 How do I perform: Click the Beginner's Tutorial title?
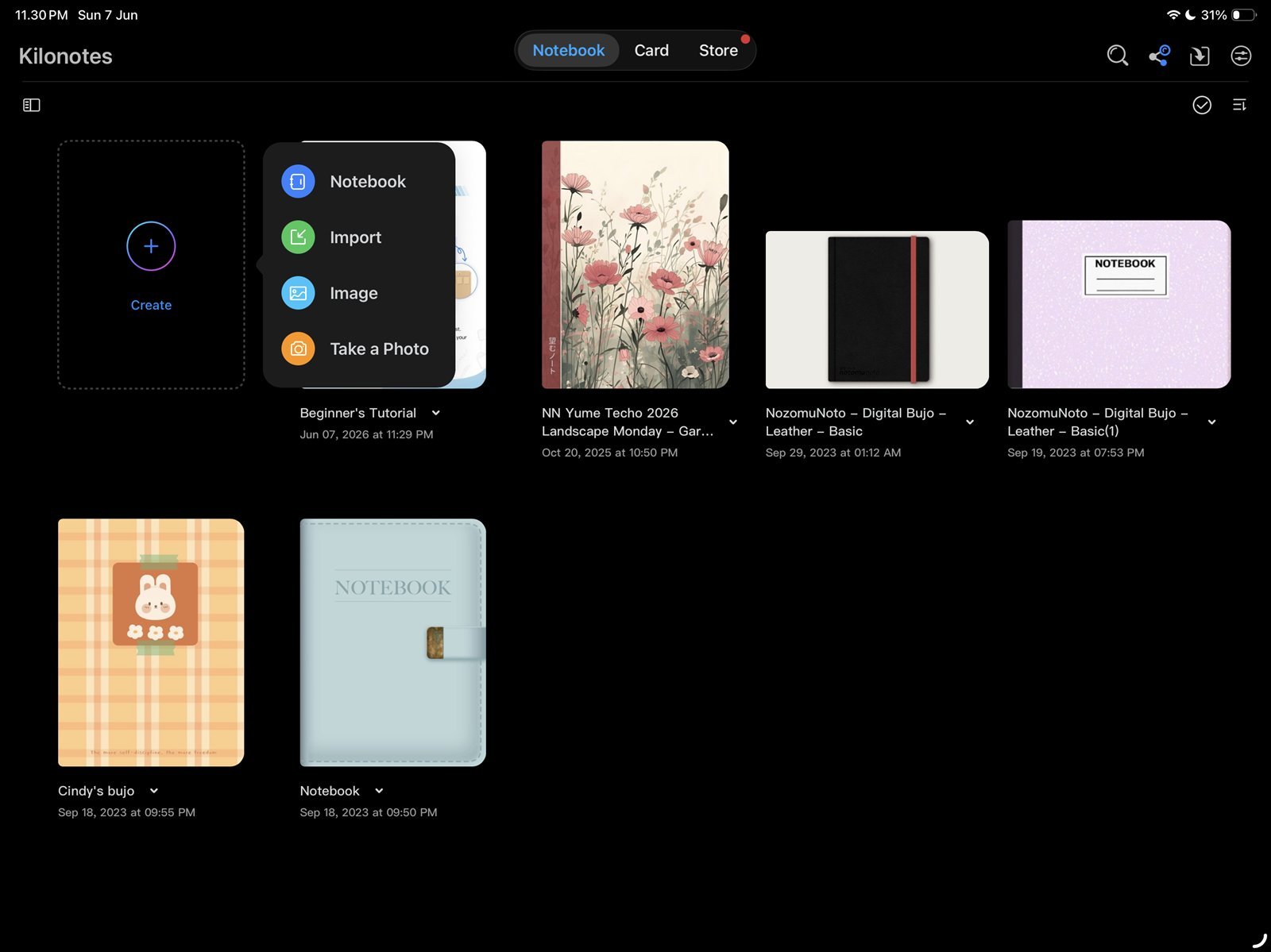(358, 413)
